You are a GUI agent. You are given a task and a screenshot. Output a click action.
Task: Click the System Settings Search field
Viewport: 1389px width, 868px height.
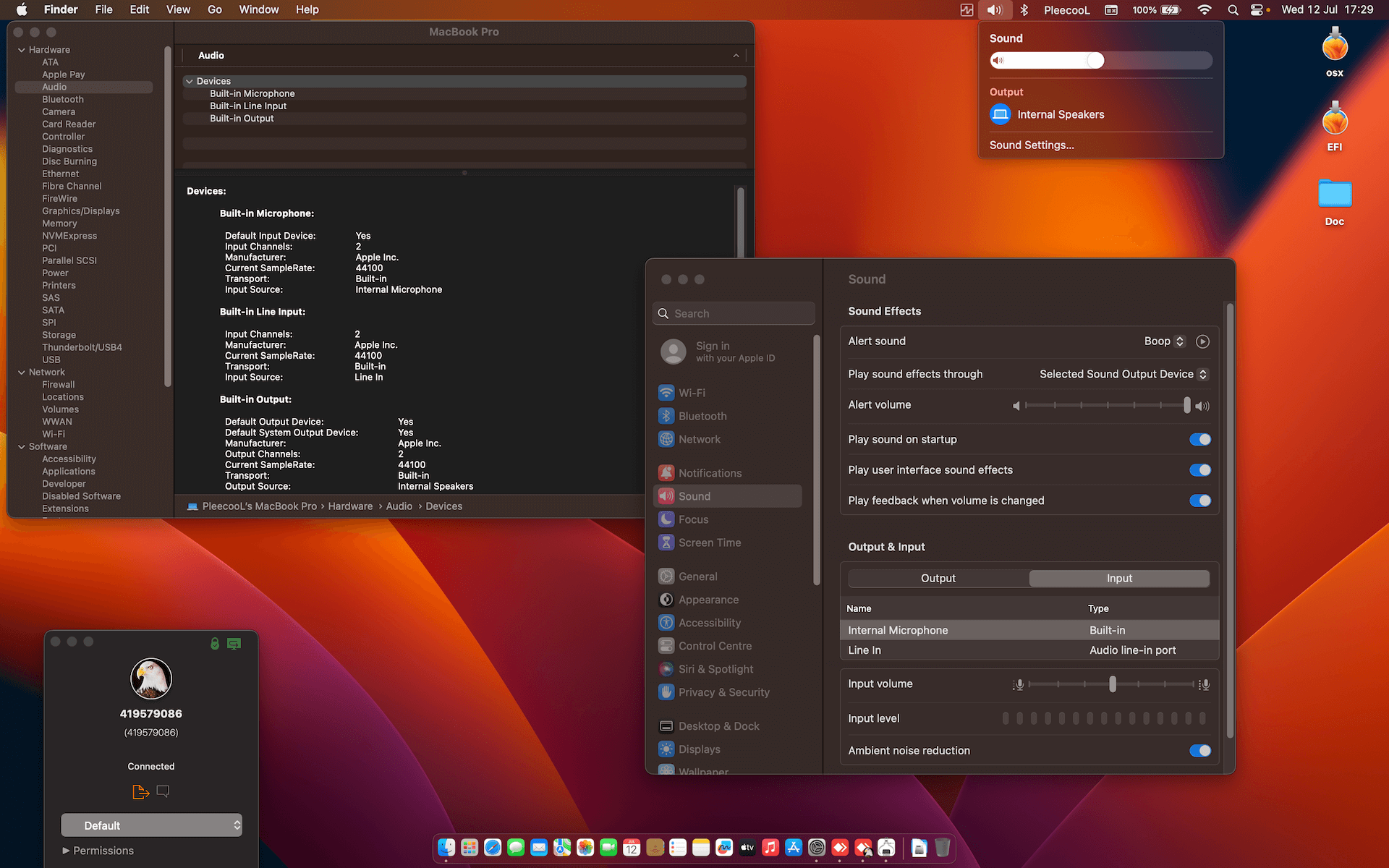(734, 314)
